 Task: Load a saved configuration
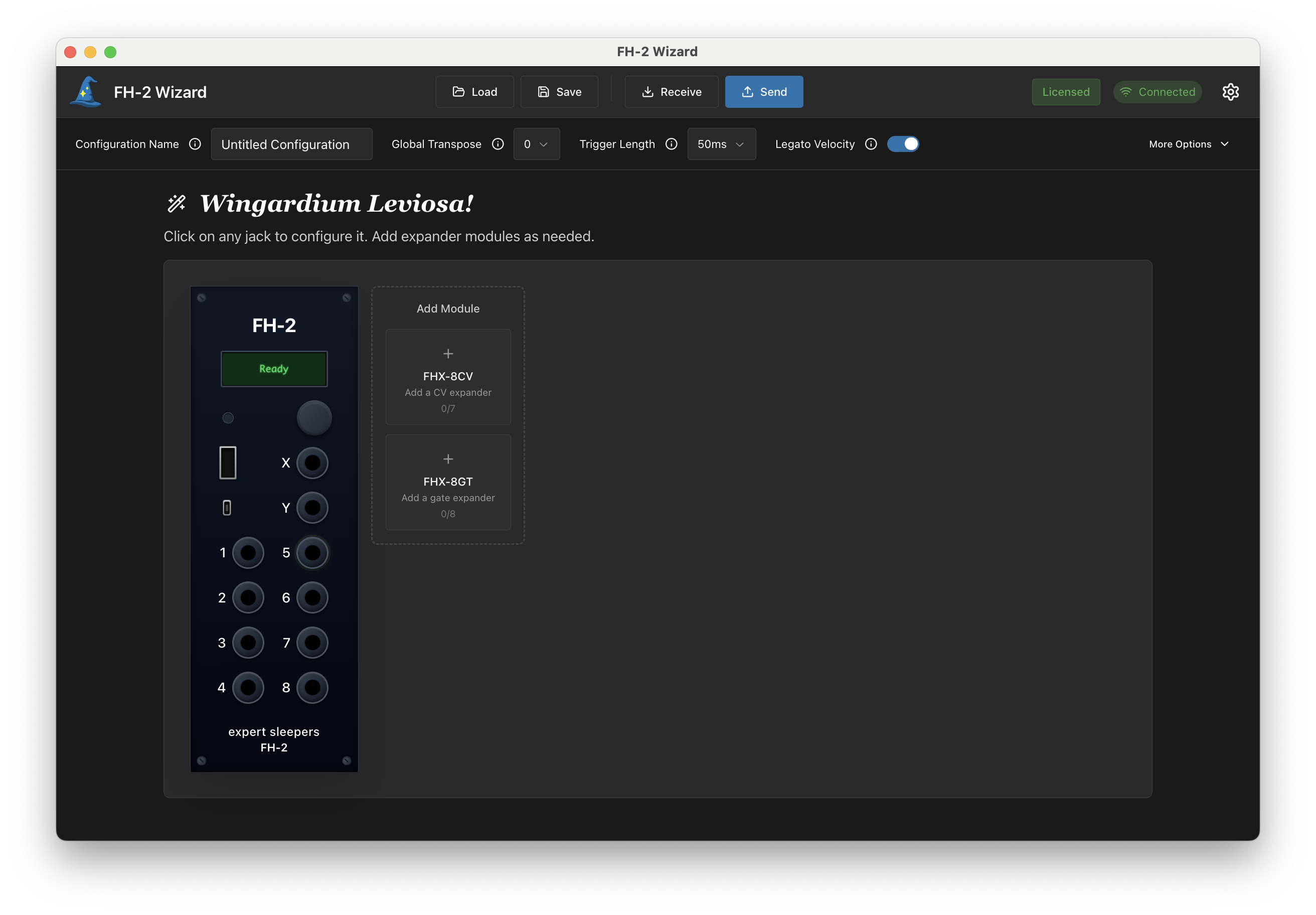coord(474,92)
